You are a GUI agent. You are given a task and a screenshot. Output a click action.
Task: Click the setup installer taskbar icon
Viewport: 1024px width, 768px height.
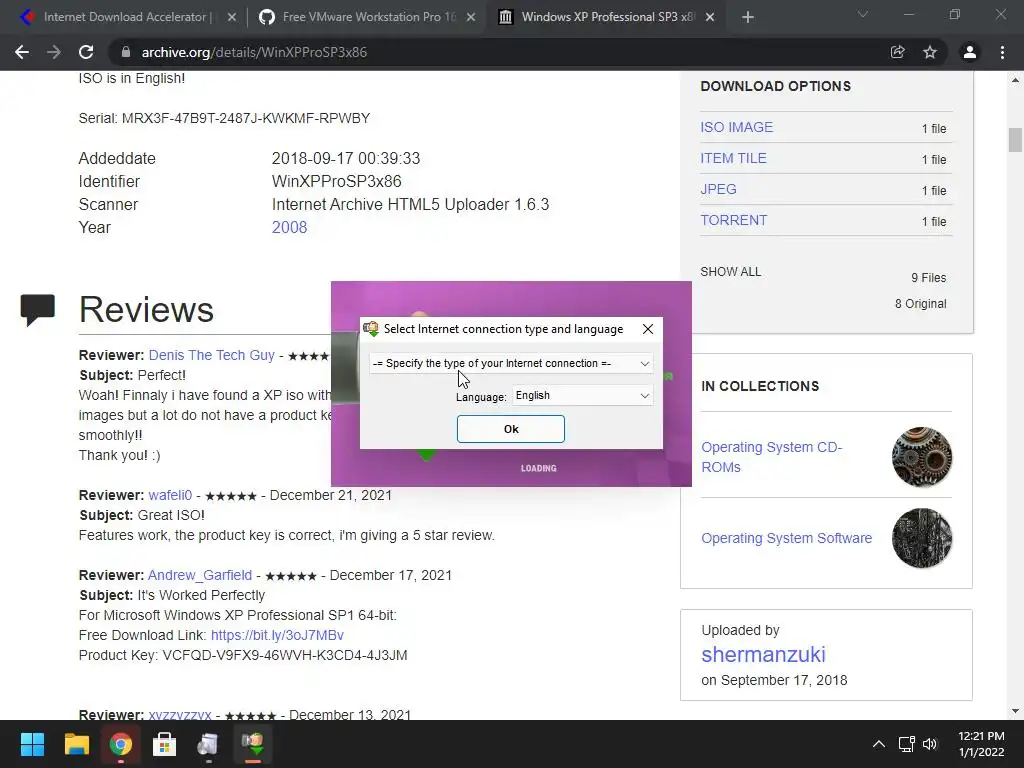[208, 744]
